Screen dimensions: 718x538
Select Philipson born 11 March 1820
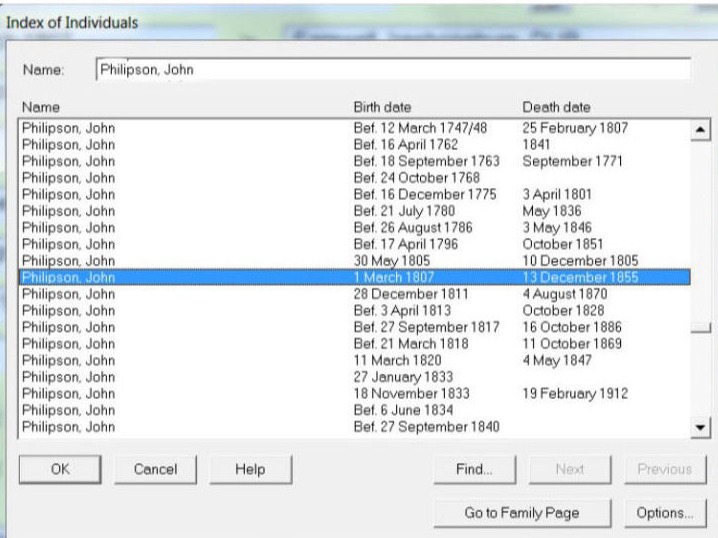tap(354, 360)
